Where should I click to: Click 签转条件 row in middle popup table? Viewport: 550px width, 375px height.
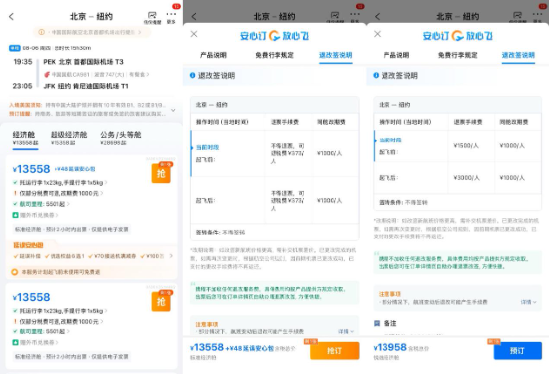[275, 232]
